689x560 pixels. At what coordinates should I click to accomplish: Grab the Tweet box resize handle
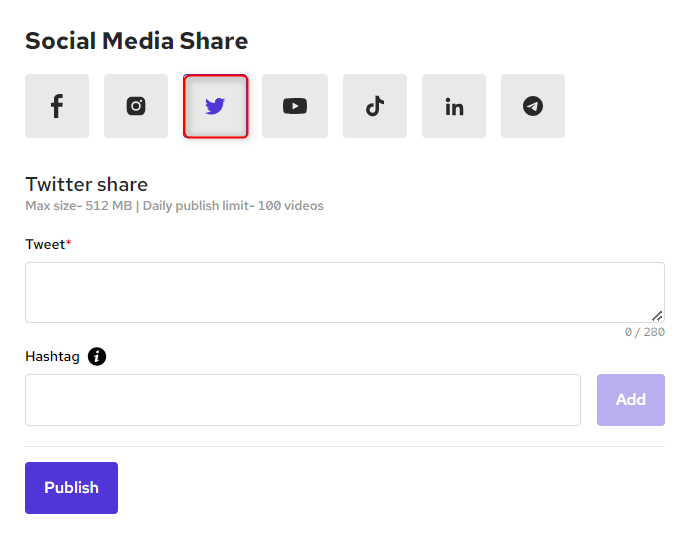click(657, 315)
